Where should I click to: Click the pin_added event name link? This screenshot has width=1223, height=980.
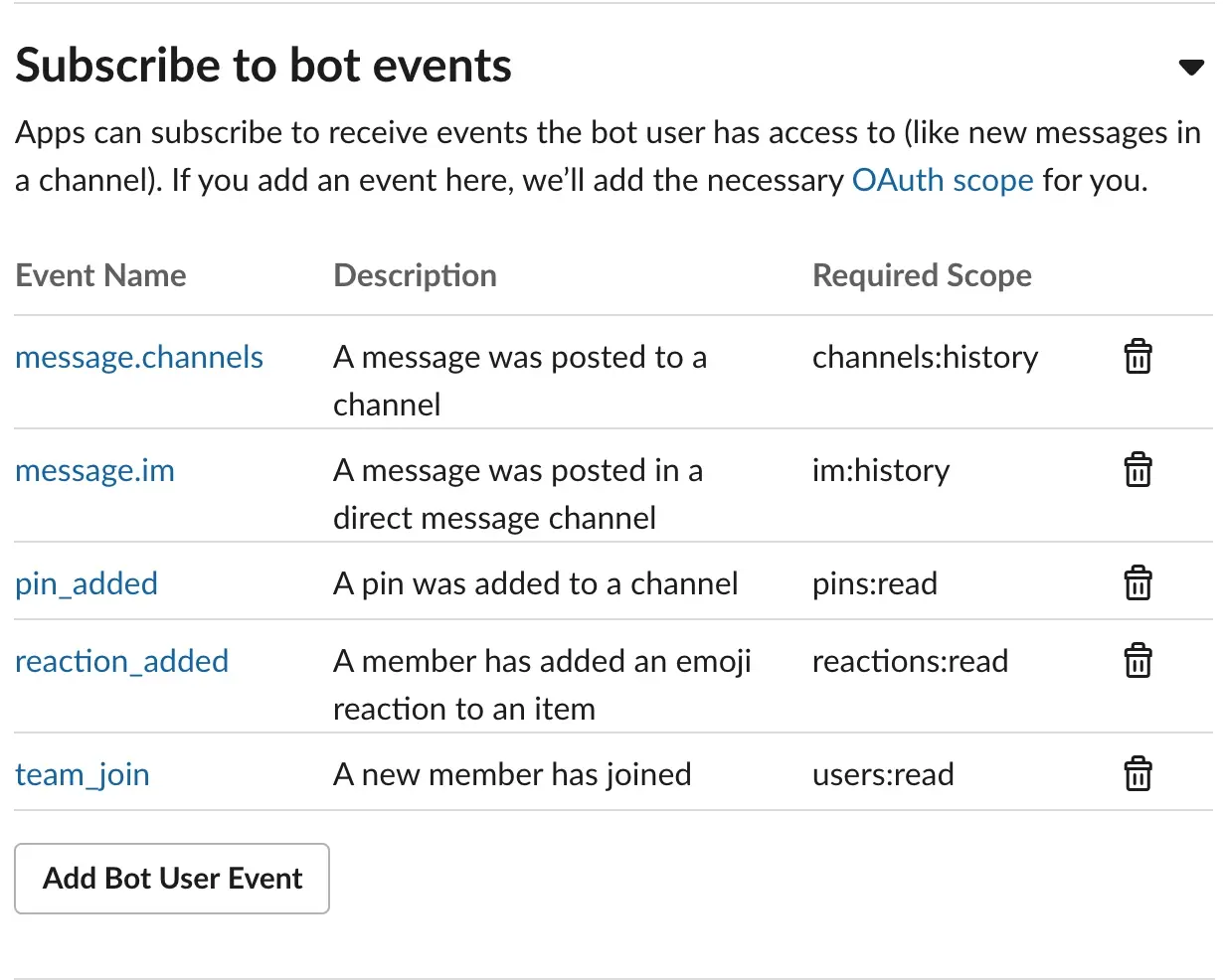point(87,584)
